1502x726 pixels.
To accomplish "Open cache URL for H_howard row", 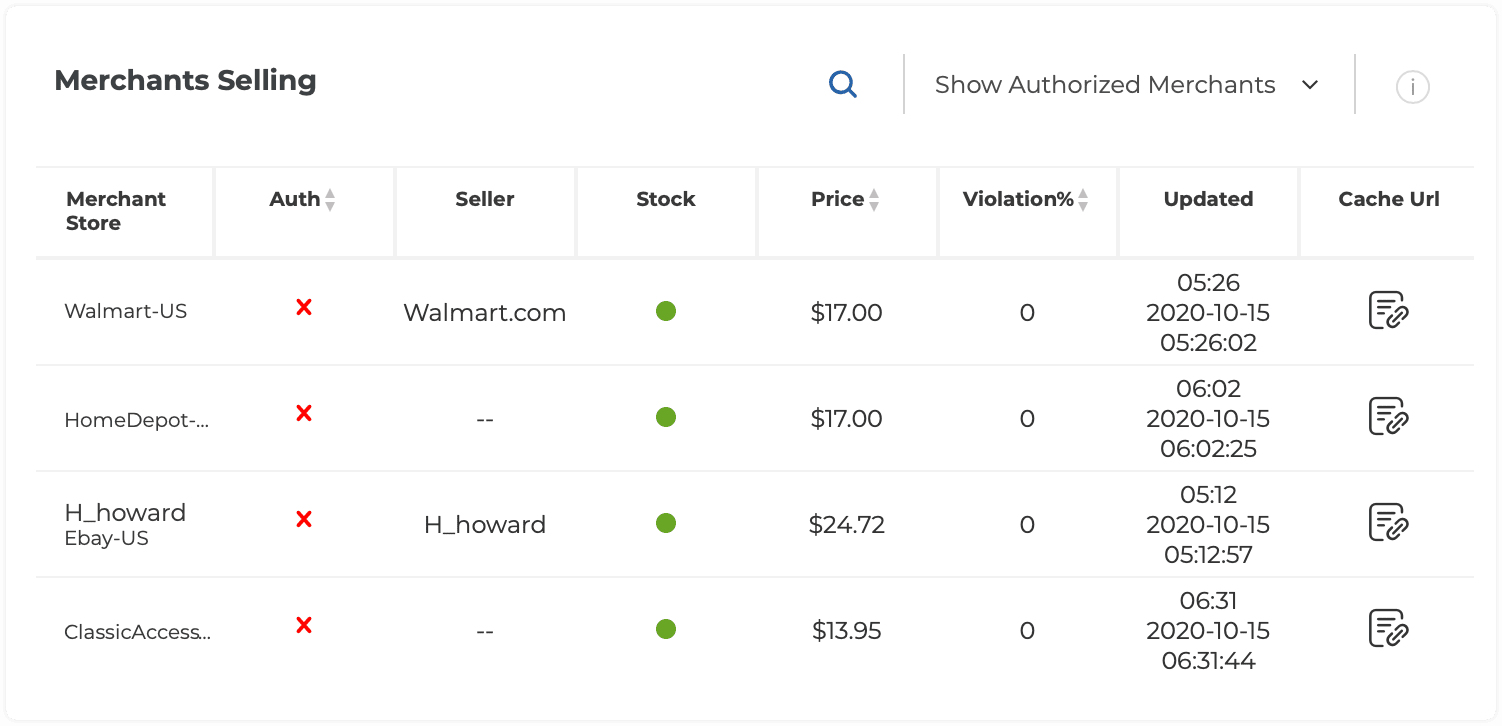I will (1388, 523).
